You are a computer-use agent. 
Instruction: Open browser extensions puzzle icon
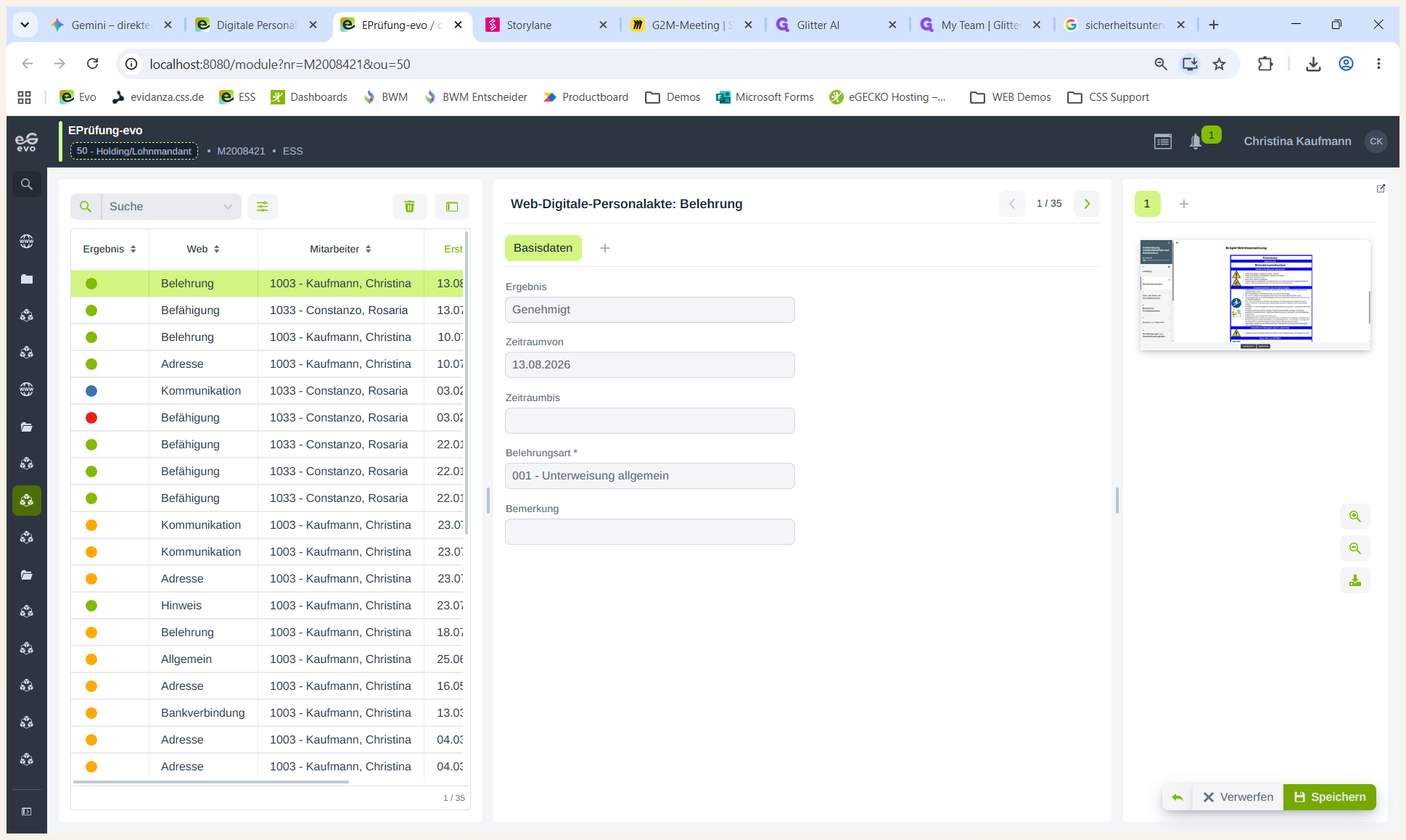point(1265,65)
